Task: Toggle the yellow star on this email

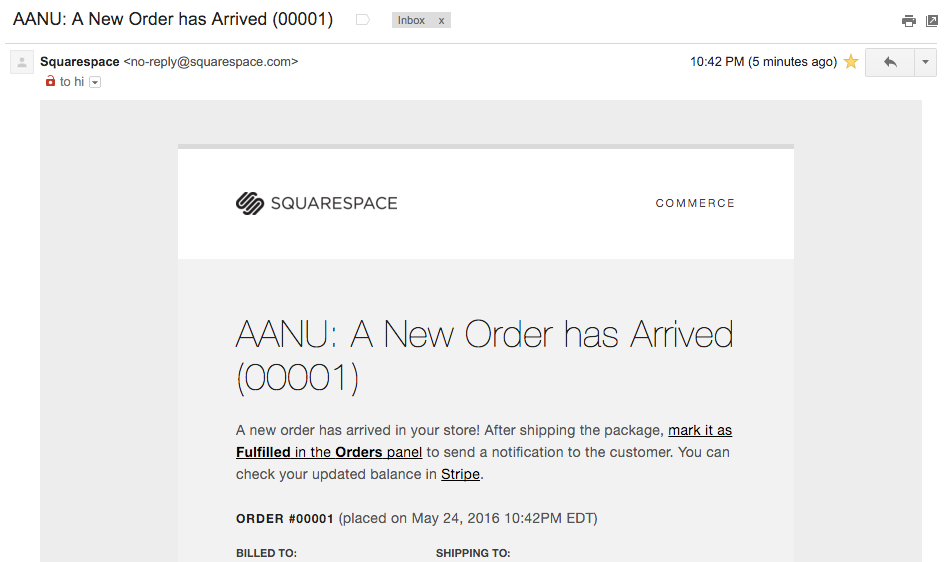Action: [851, 62]
